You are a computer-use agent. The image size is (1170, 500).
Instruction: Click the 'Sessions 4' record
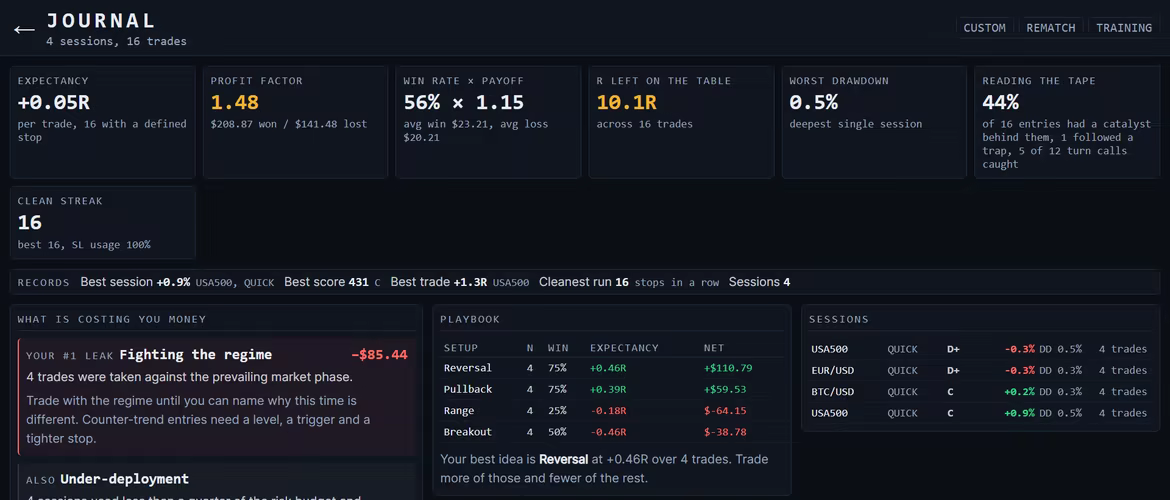point(759,282)
